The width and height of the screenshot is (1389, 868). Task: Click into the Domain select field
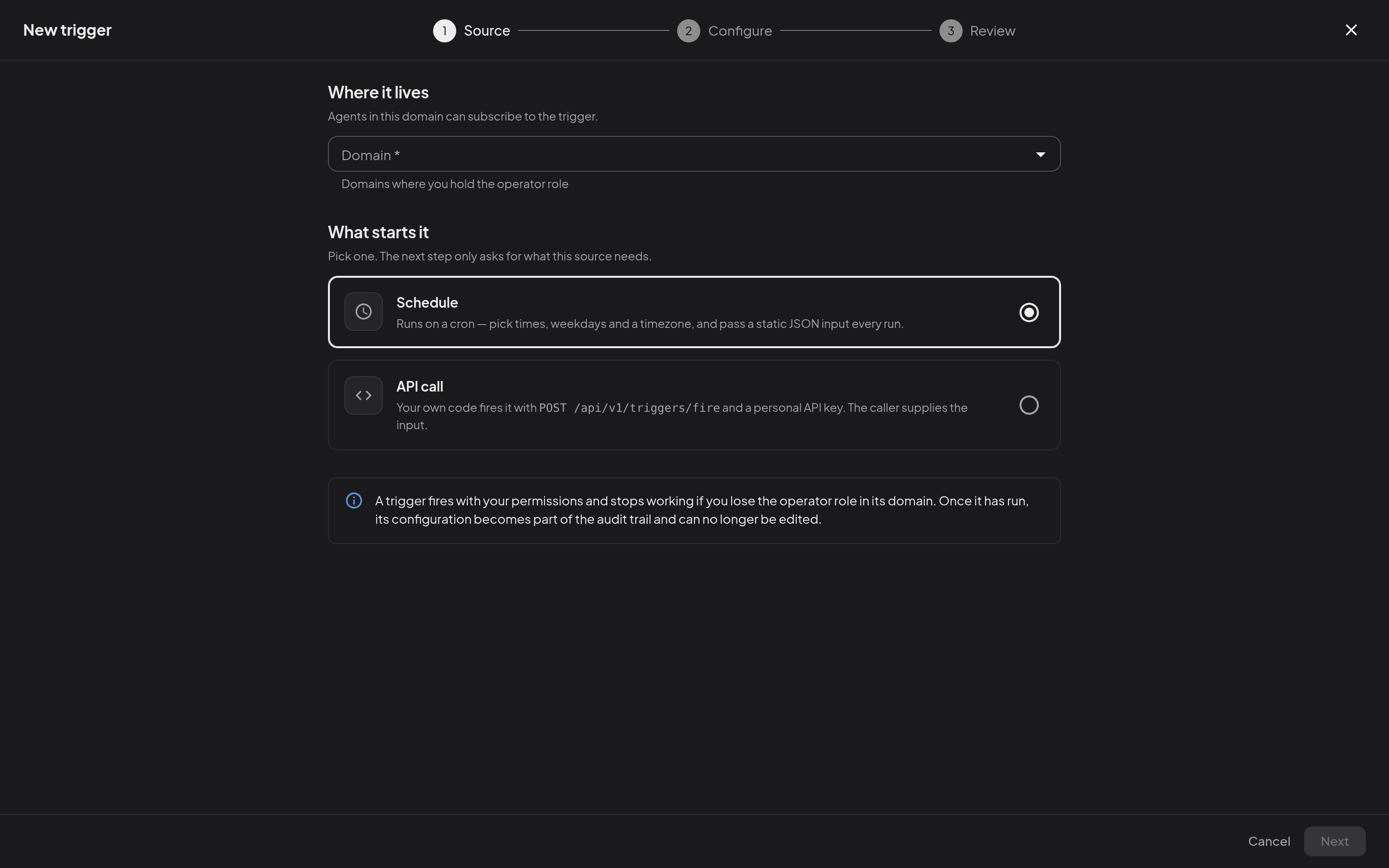click(694, 154)
